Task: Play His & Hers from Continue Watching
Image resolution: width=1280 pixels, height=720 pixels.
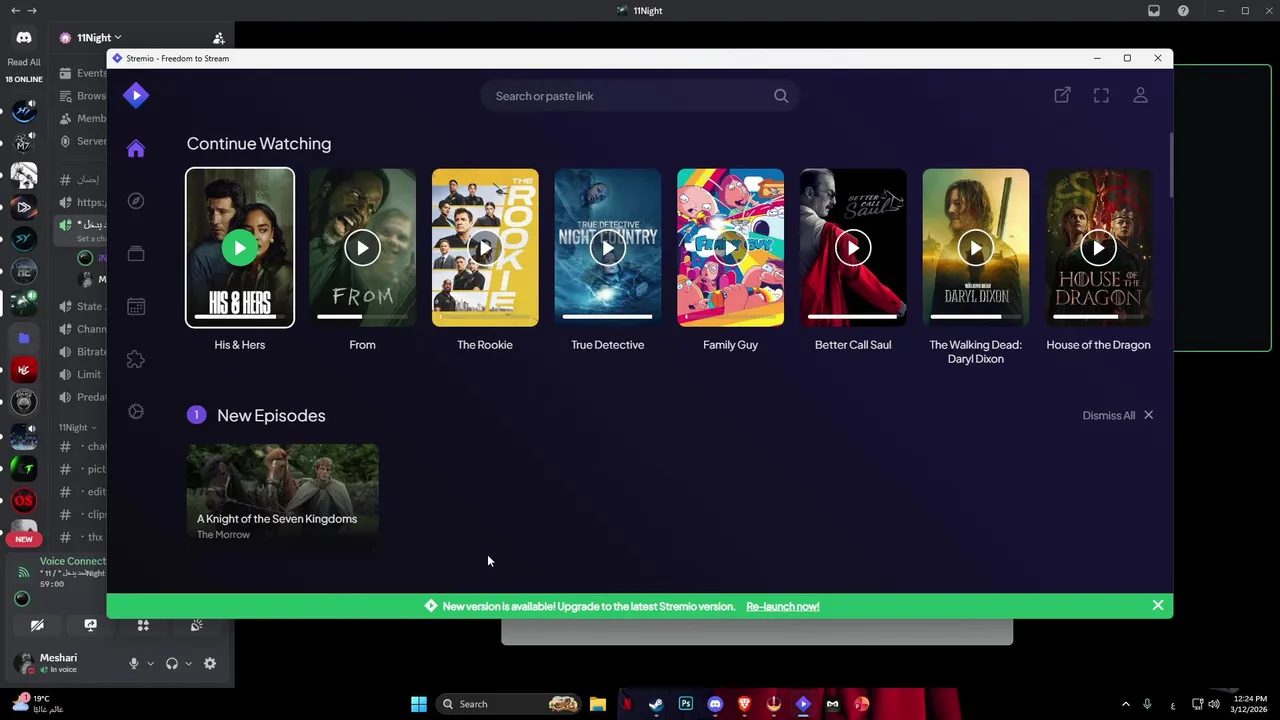Action: [x=240, y=248]
